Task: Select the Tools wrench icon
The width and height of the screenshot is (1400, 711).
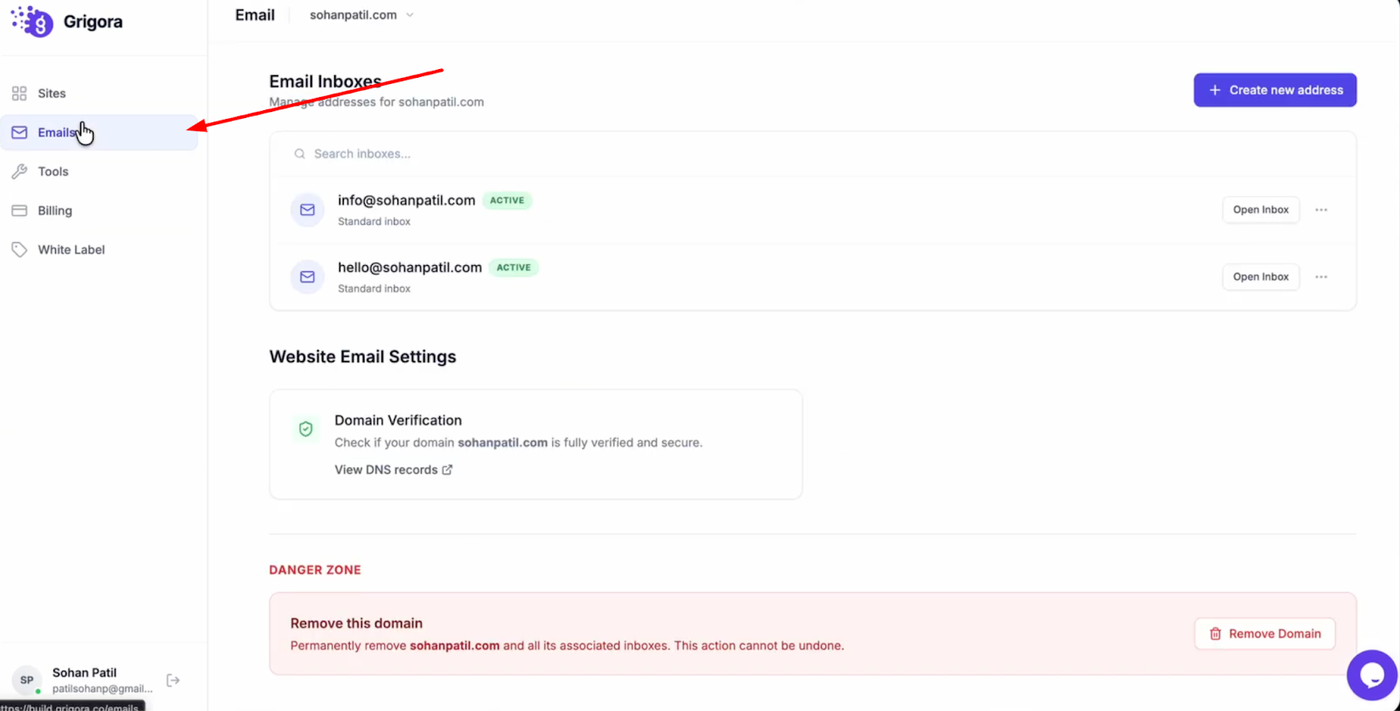Action: pos(19,172)
